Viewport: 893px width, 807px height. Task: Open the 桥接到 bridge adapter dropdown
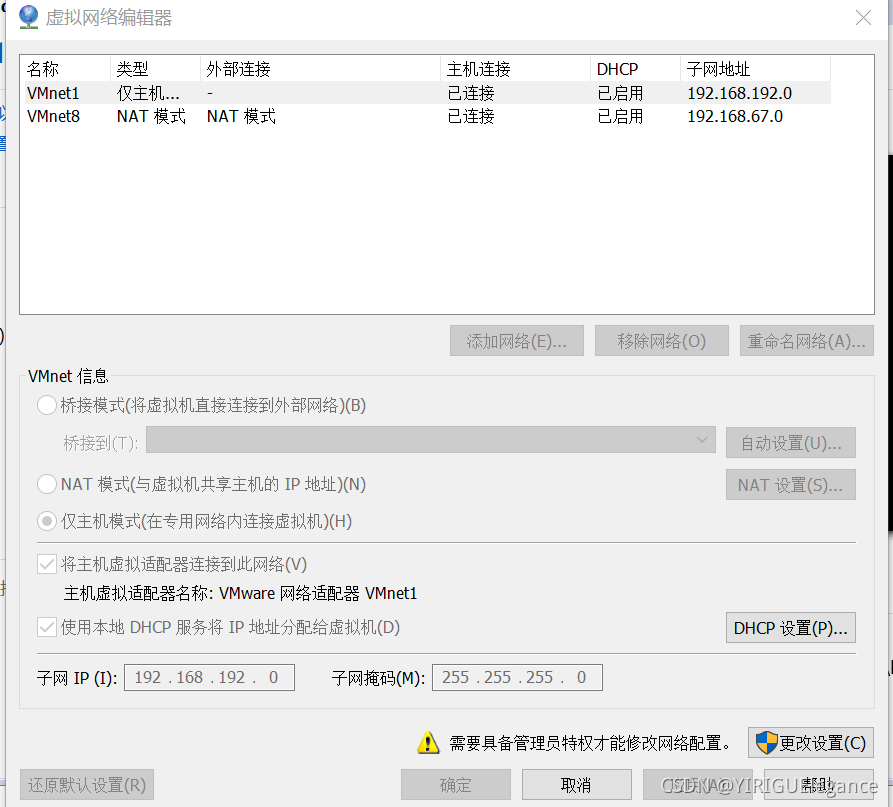point(701,441)
